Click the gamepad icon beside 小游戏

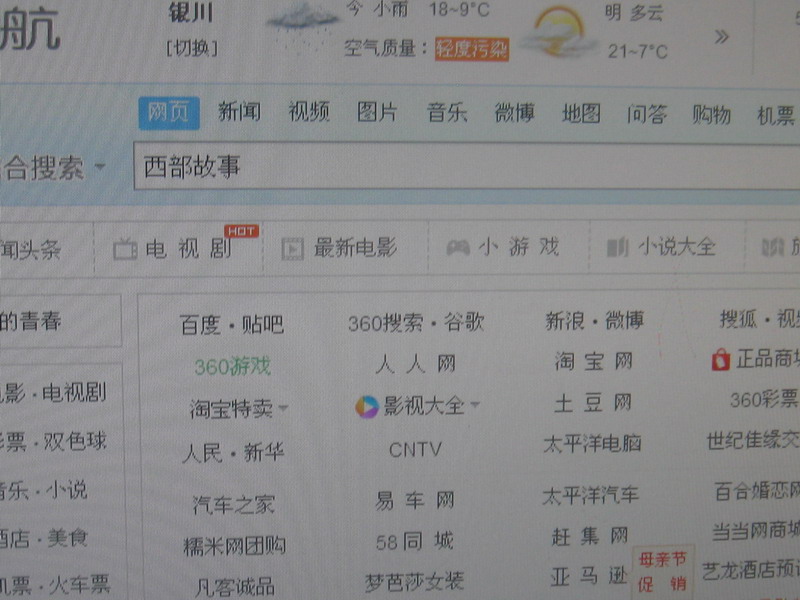[457, 247]
